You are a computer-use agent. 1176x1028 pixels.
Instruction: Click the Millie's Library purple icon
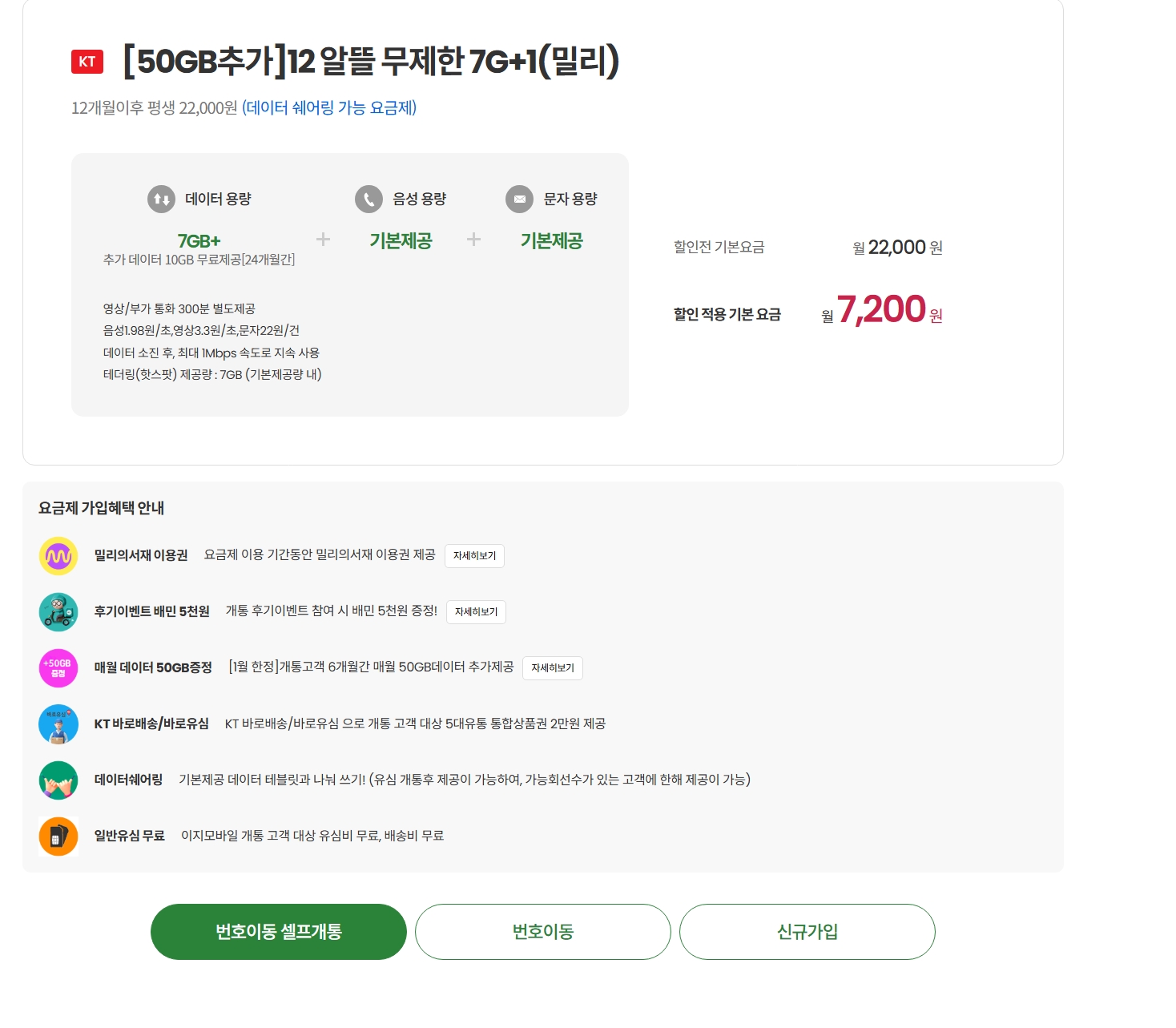pos(58,556)
